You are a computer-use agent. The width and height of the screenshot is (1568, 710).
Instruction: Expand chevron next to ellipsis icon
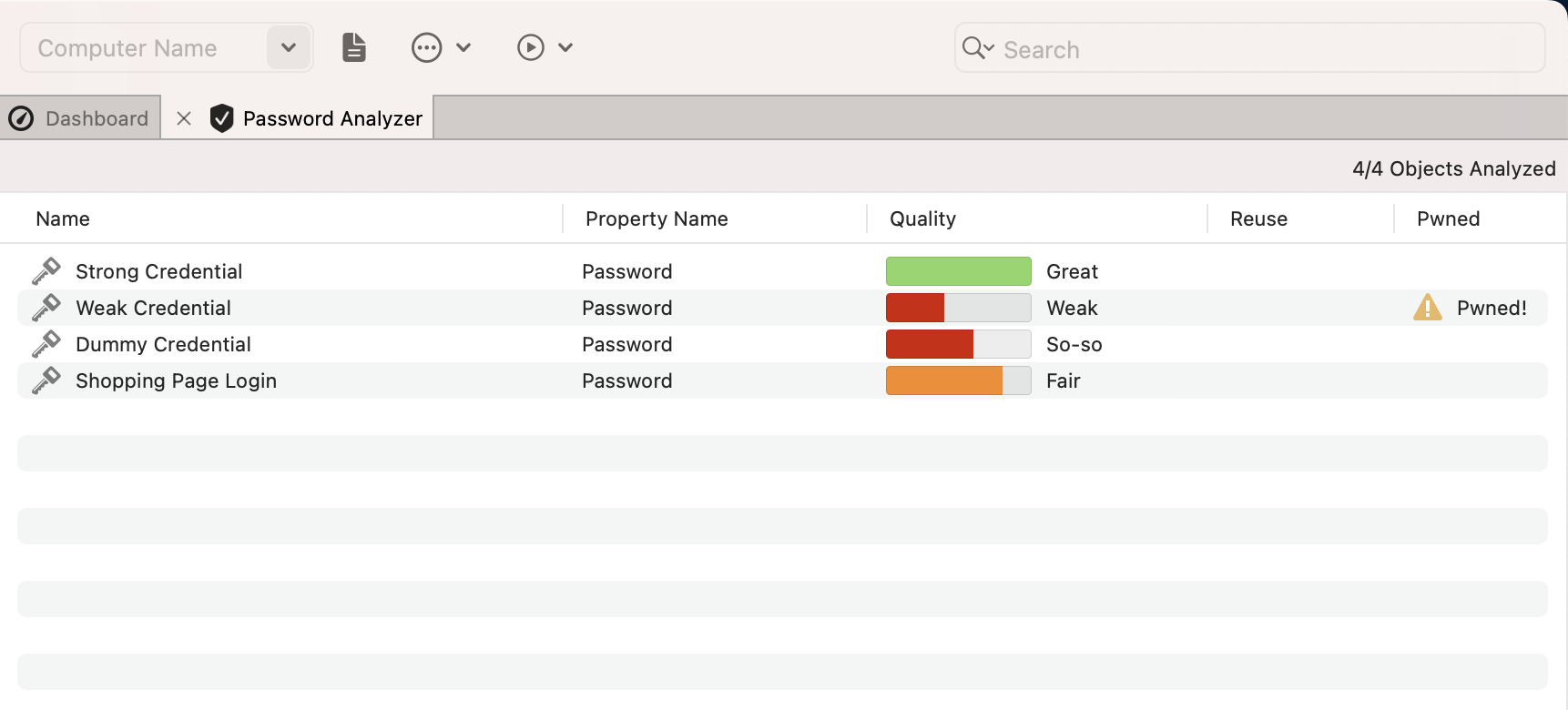point(463,47)
